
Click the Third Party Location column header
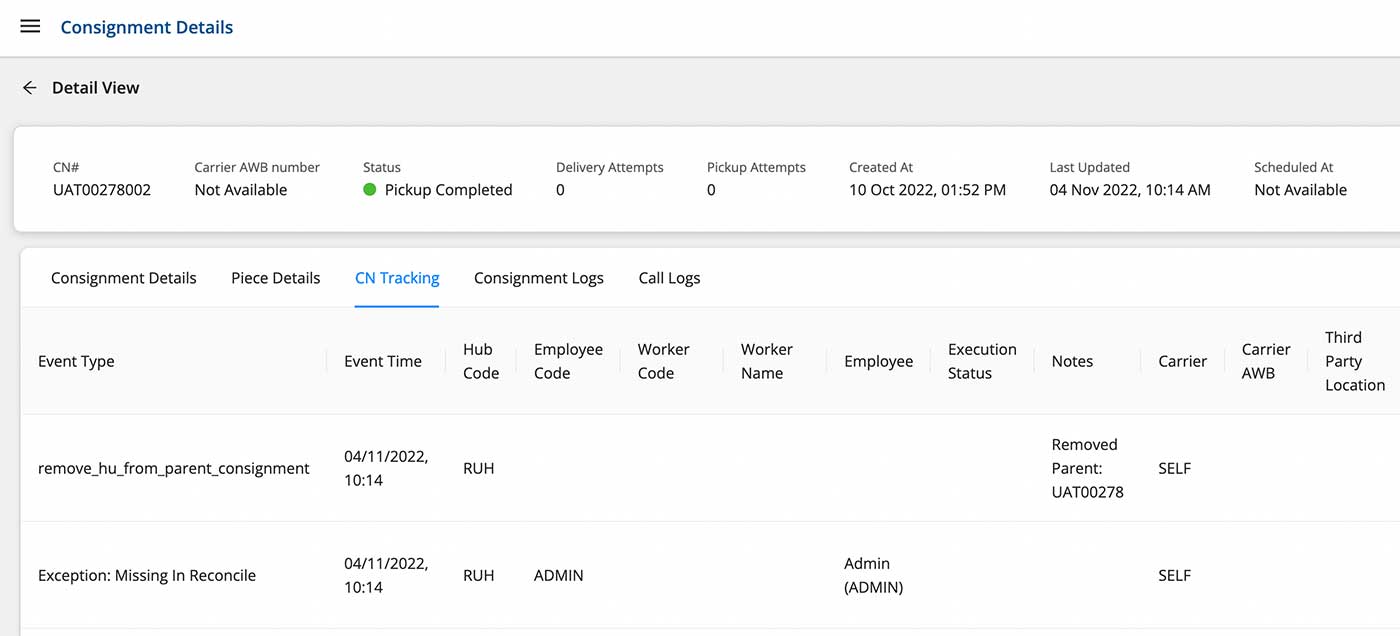pyautogui.click(x=1355, y=361)
